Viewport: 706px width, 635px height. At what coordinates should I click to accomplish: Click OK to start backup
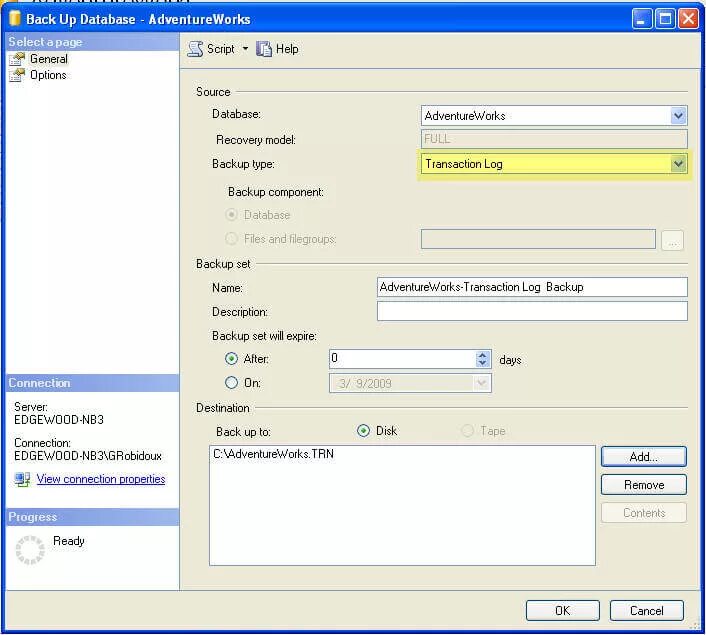[562, 611]
